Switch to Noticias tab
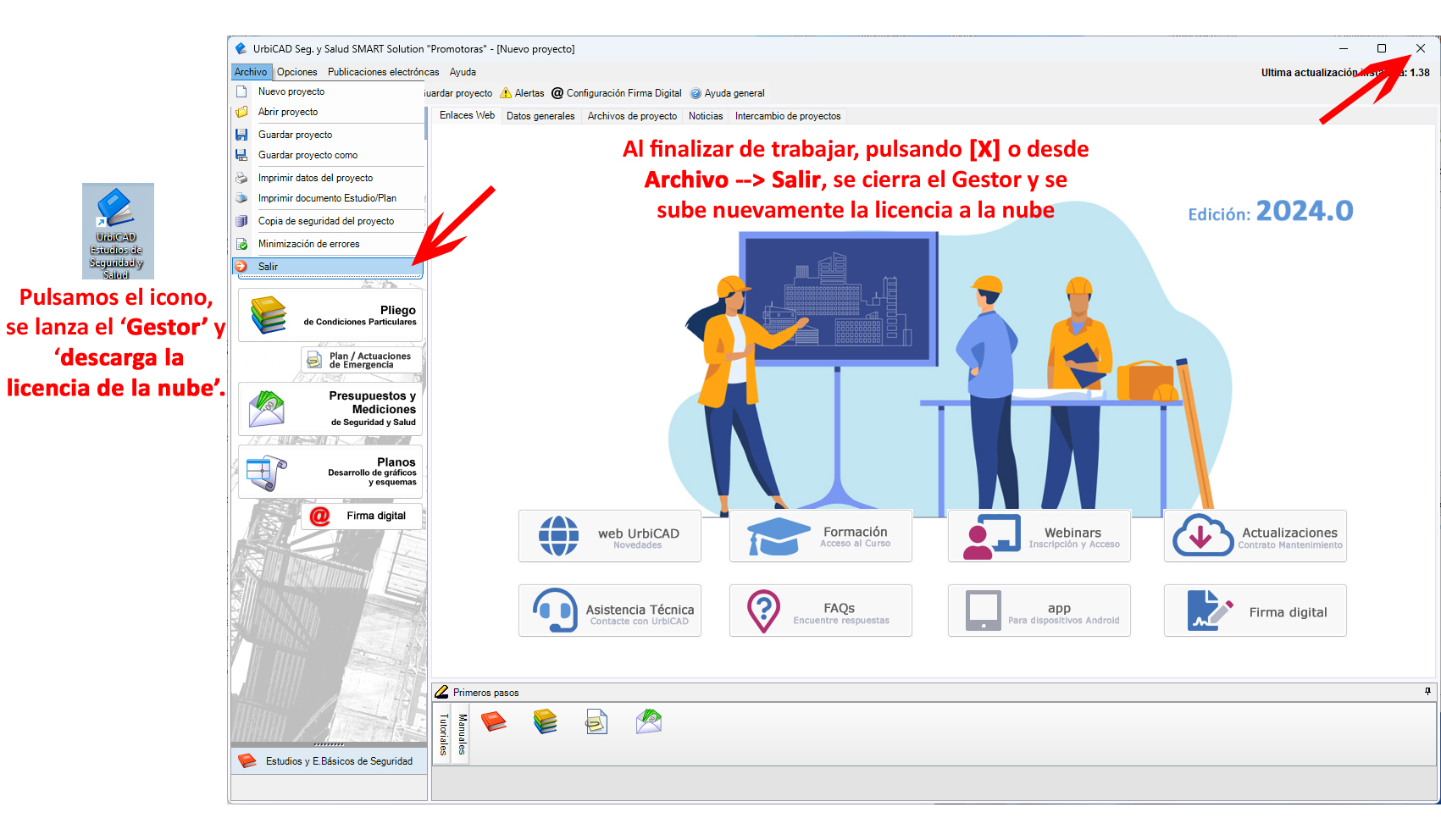1441x840 pixels. tap(706, 116)
